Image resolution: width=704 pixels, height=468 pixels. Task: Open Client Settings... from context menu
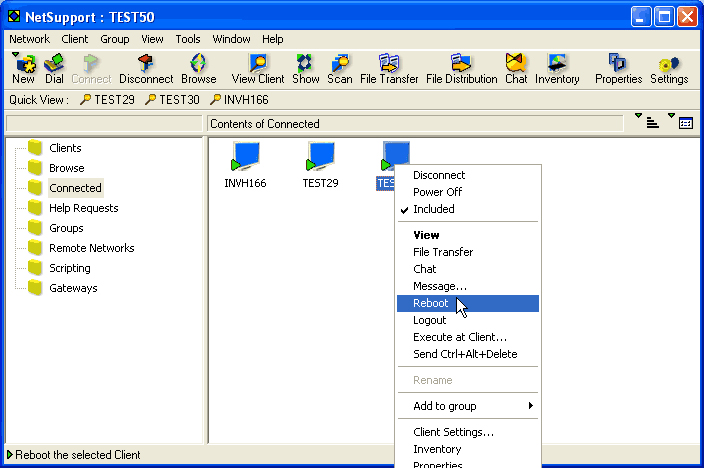coord(468,432)
